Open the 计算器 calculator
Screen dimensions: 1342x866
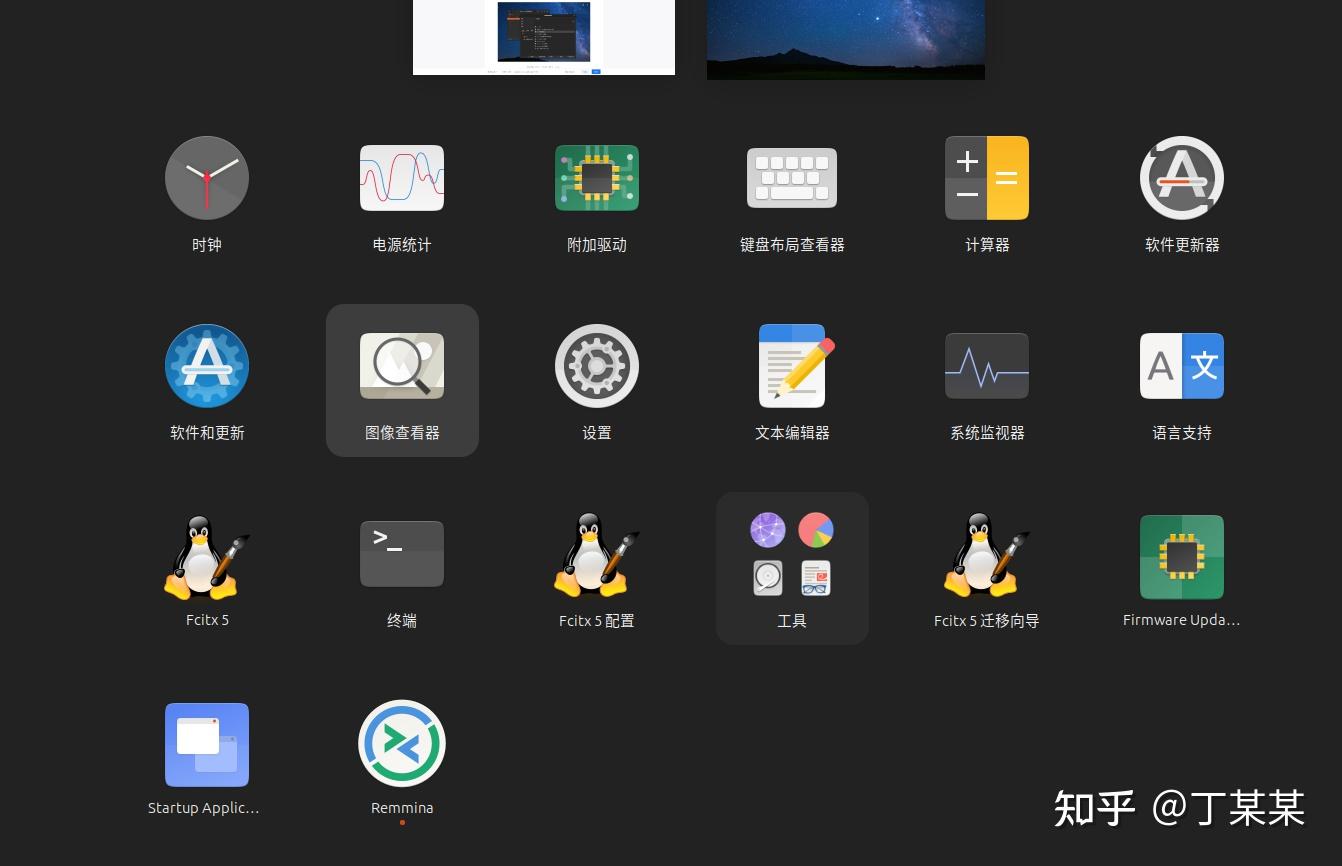point(987,178)
